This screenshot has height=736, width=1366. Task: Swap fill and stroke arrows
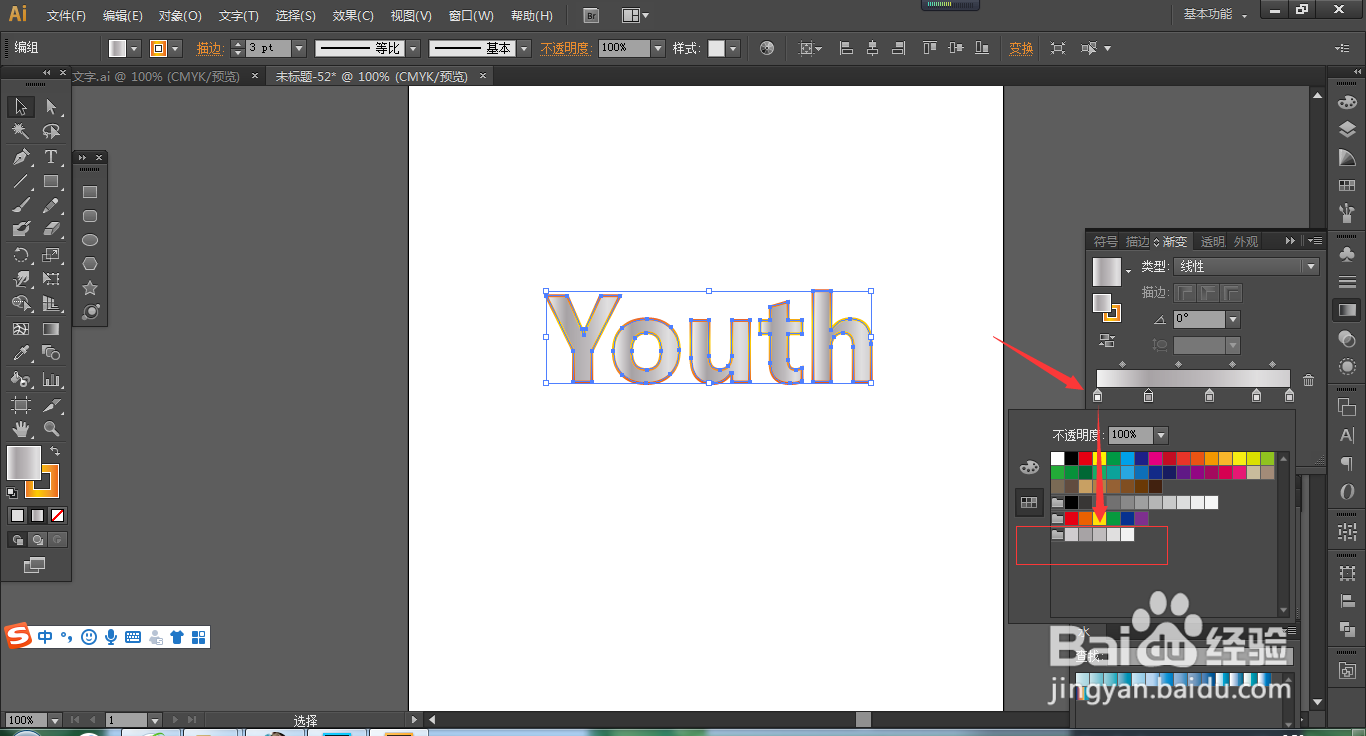pyautogui.click(x=55, y=452)
